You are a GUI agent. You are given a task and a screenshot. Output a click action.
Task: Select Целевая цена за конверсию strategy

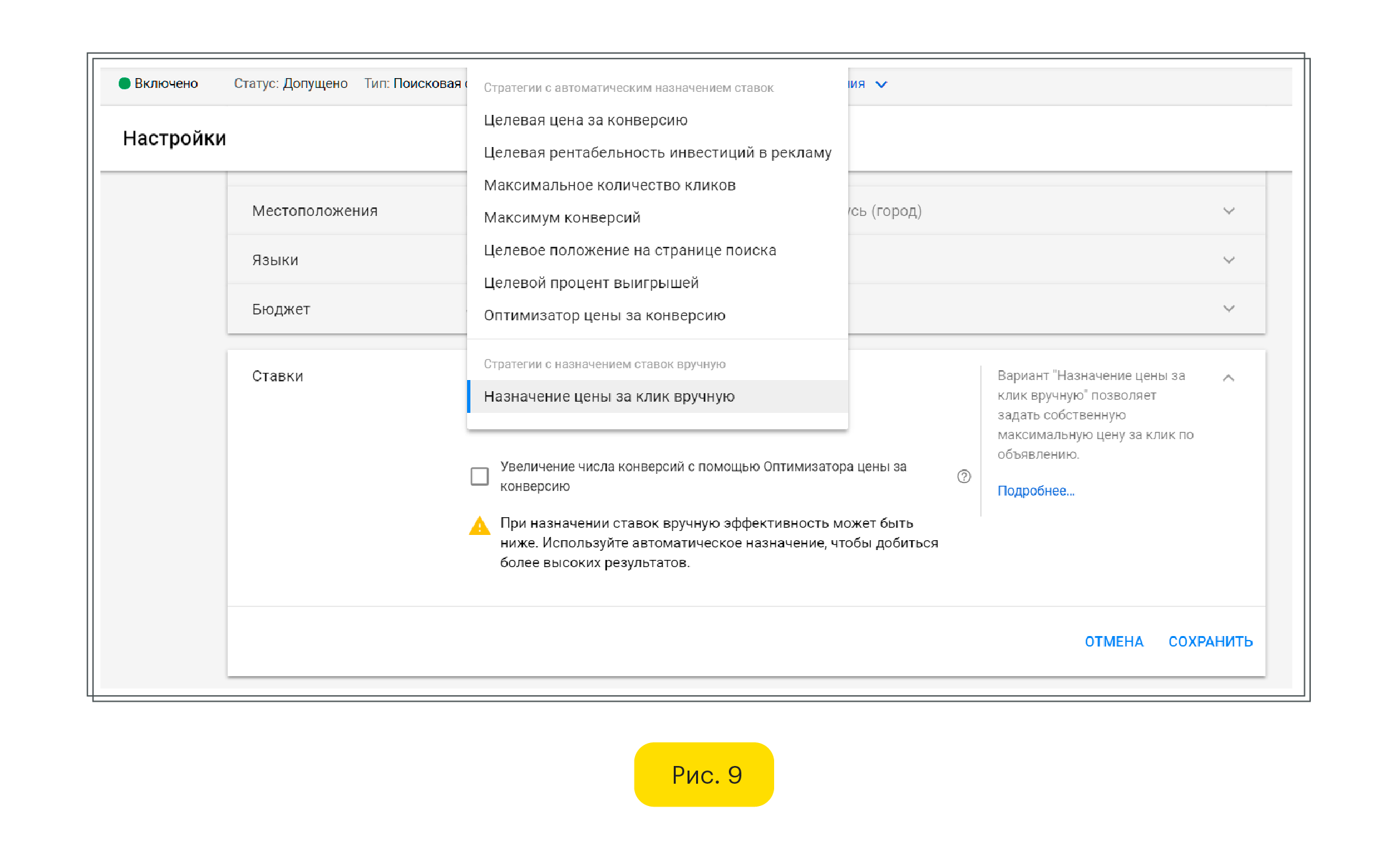[x=585, y=120]
